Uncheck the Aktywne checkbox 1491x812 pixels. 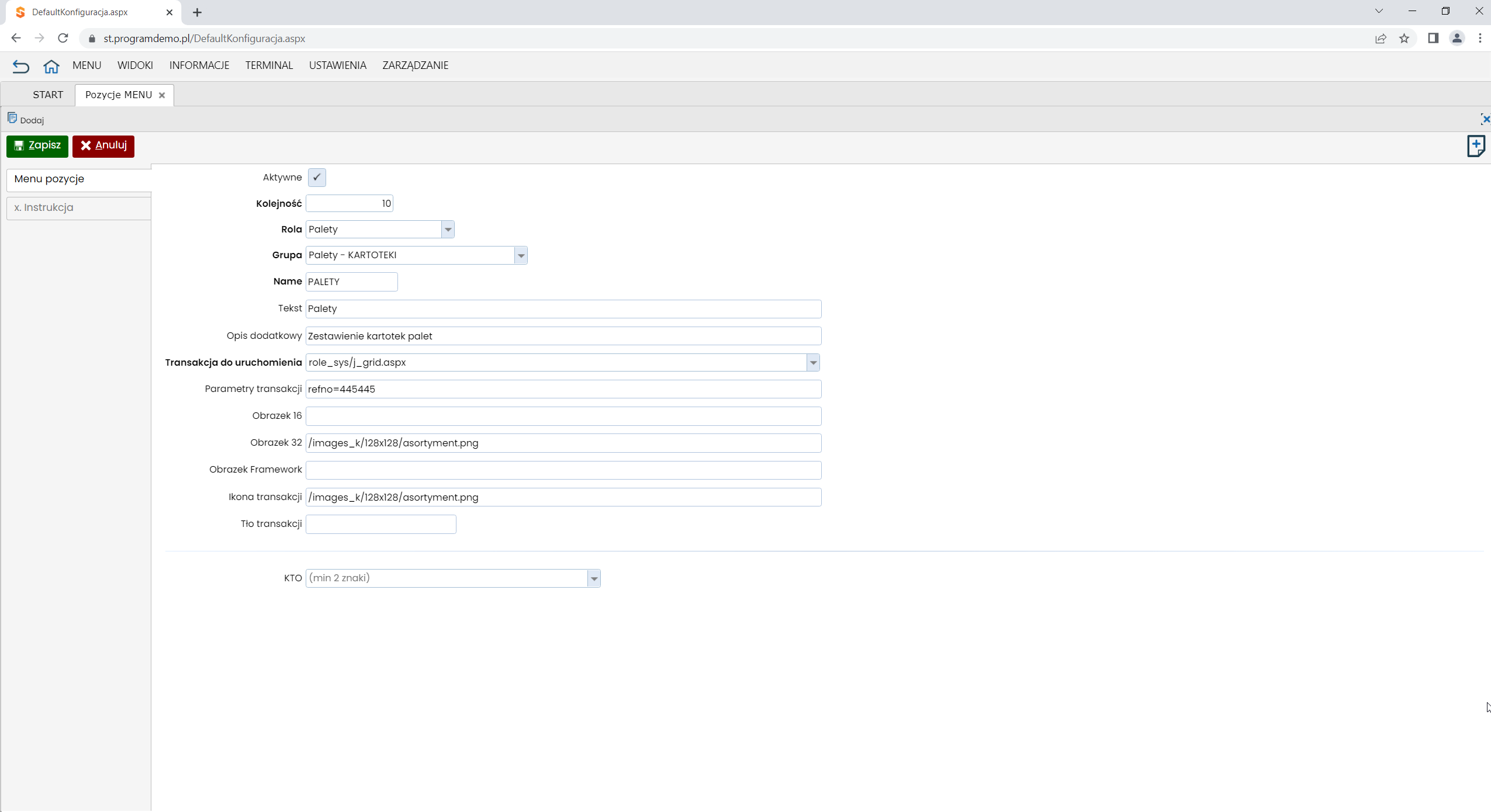pos(317,178)
